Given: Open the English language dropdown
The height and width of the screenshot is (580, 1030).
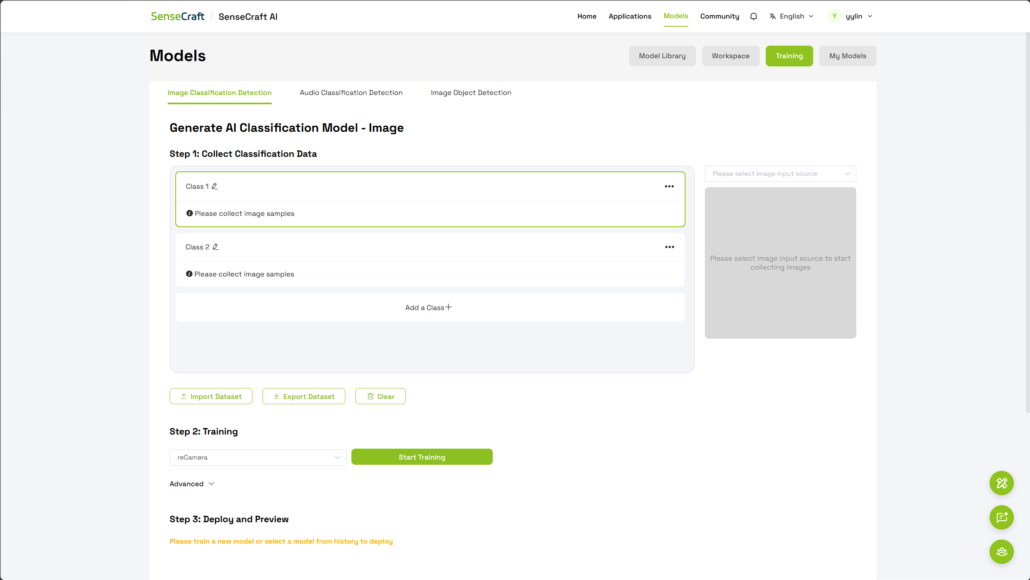Looking at the screenshot, I should (x=792, y=16).
